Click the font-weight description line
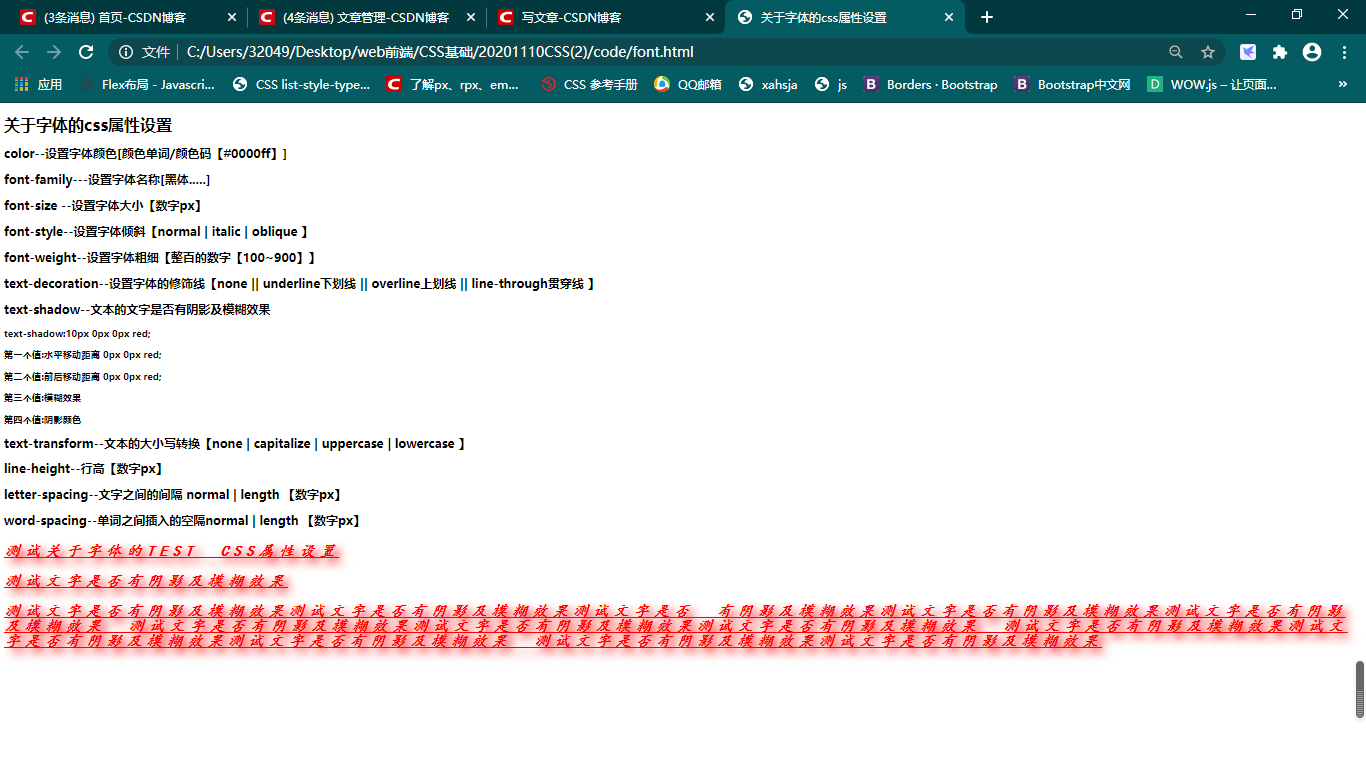Viewport: 1366px width, 765px height. (160, 258)
